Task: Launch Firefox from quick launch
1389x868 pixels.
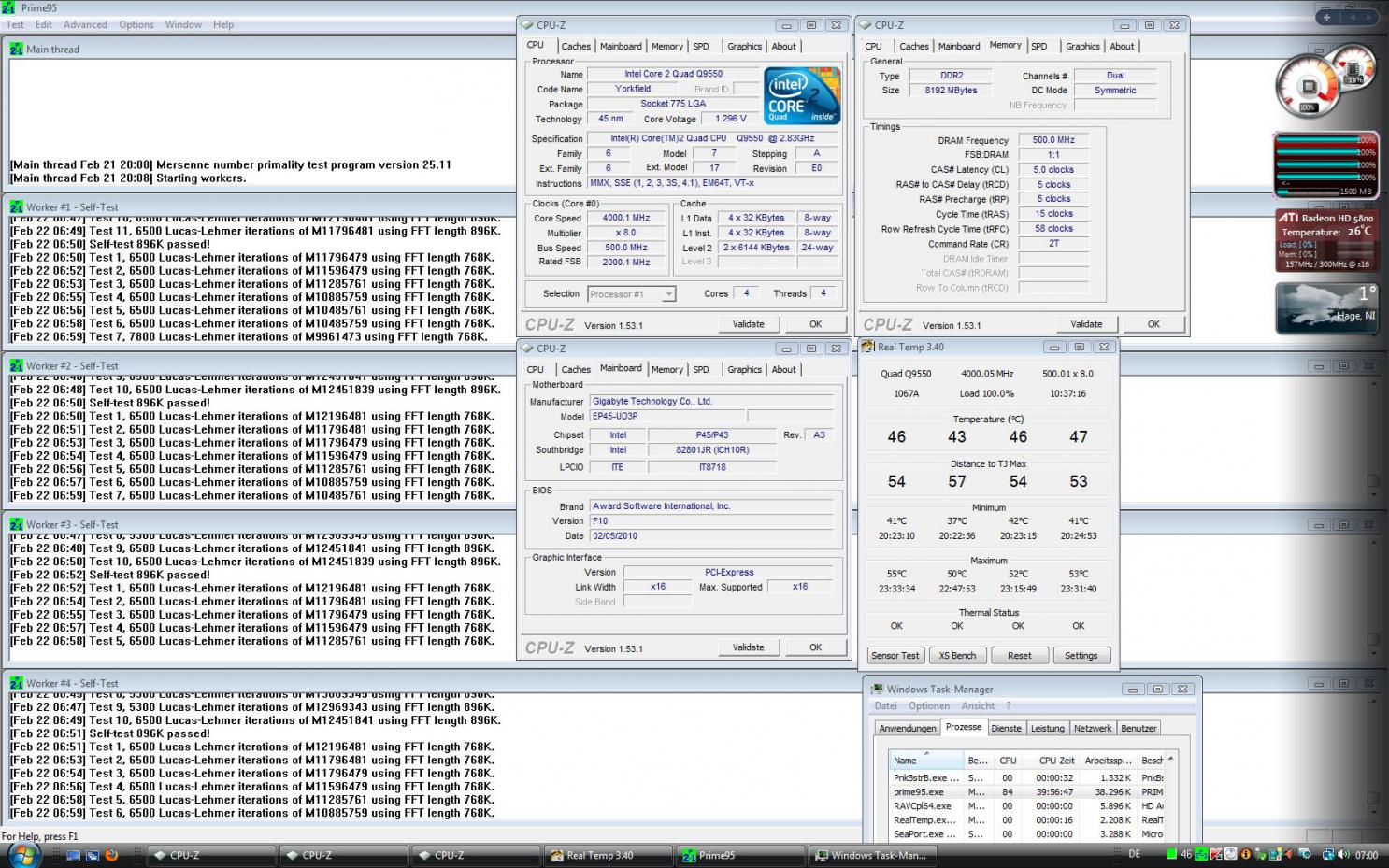Action: [x=111, y=855]
